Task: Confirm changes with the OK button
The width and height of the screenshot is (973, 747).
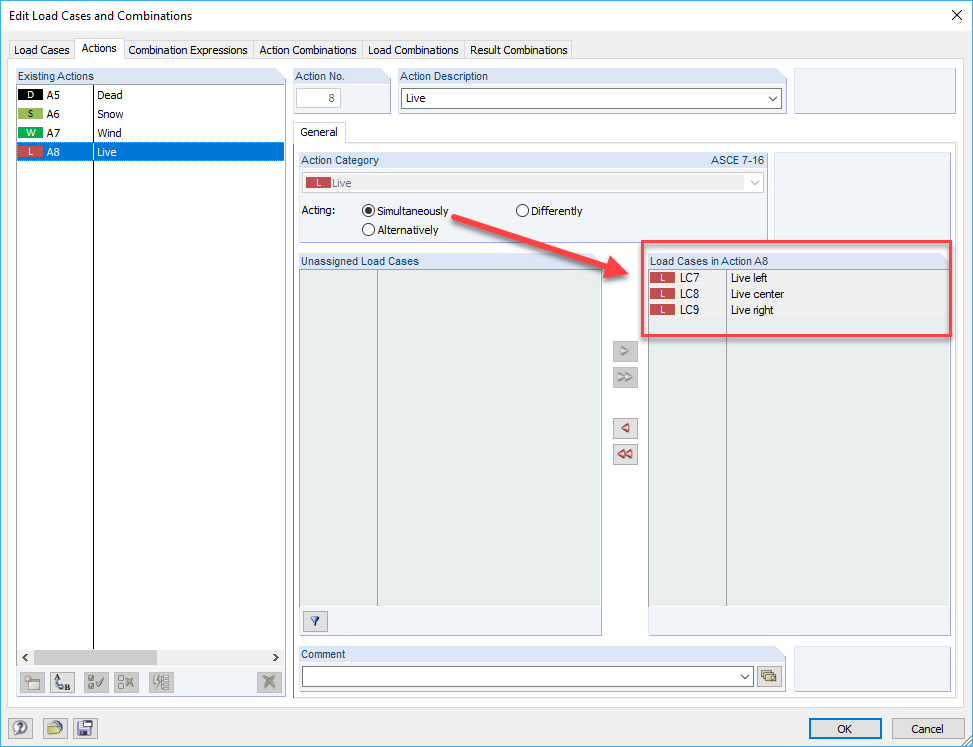Action: pyautogui.click(x=845, y=728)
